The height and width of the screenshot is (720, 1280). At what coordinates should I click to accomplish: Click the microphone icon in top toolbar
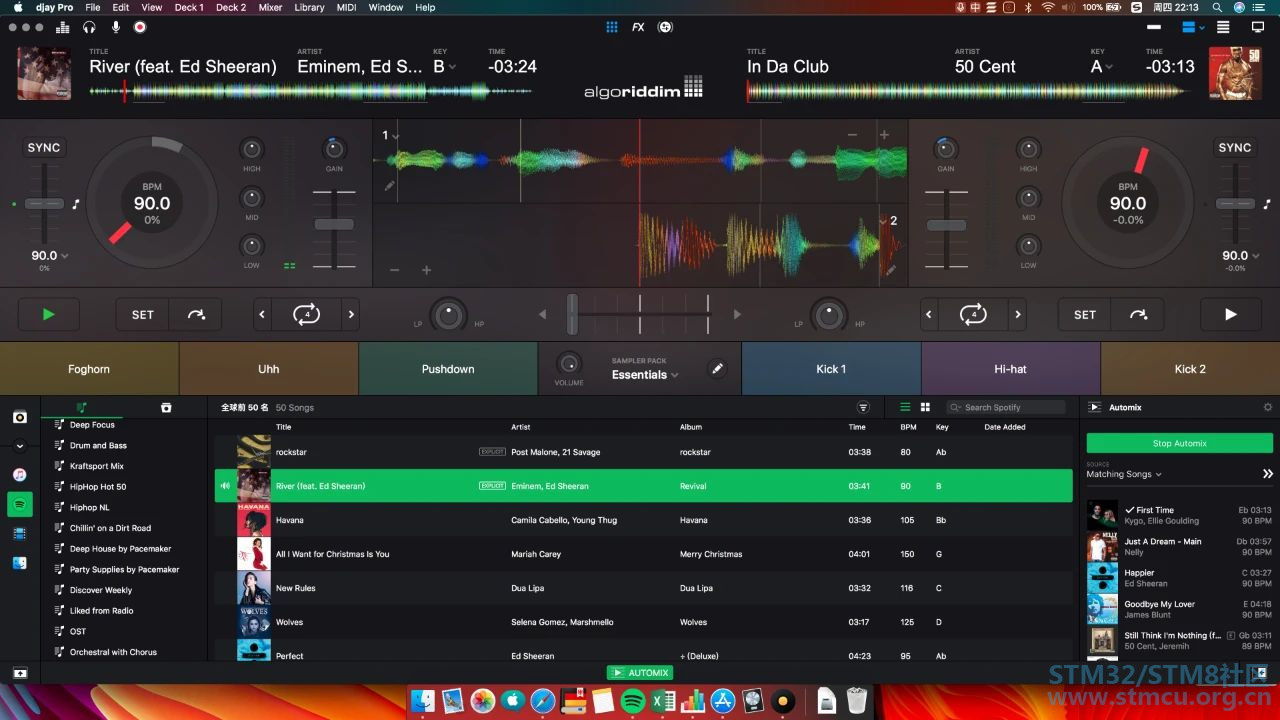point(116,27)
